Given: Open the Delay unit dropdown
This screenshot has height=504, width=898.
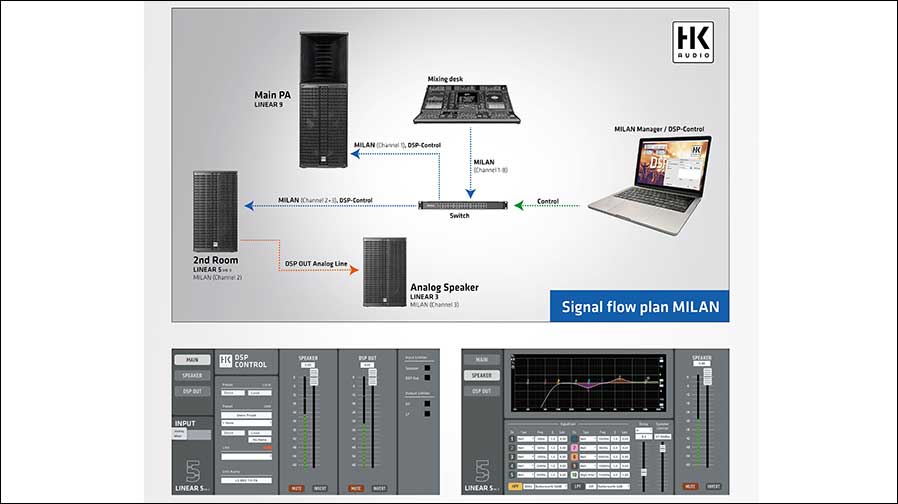Looking at the screenshot, I should (644, 430).
